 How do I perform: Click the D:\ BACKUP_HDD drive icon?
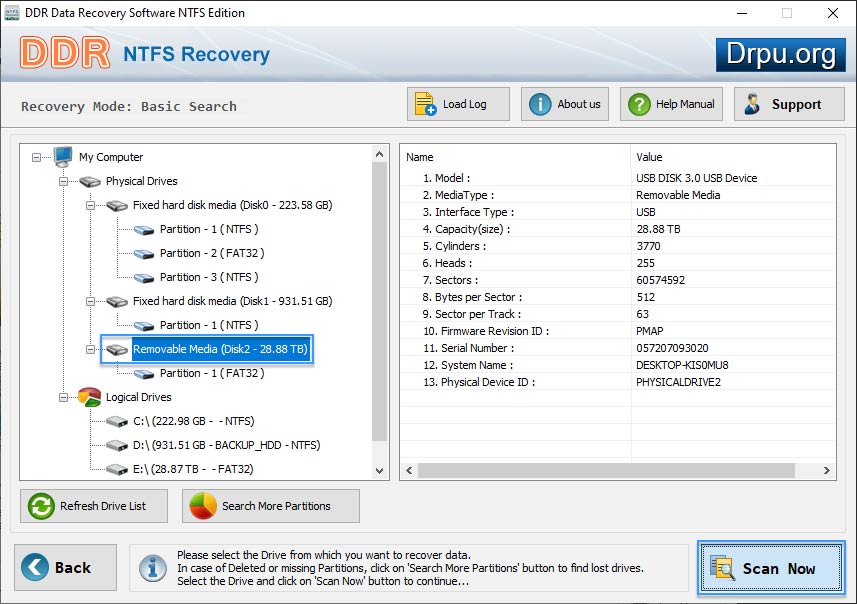pyautogui.click(x=117, y=445)
